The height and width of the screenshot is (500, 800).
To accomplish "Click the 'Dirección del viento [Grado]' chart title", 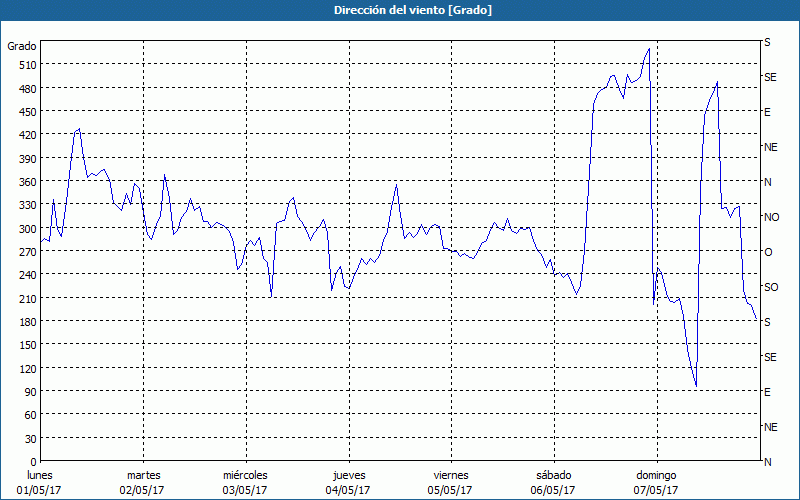I will click(399, 10).
